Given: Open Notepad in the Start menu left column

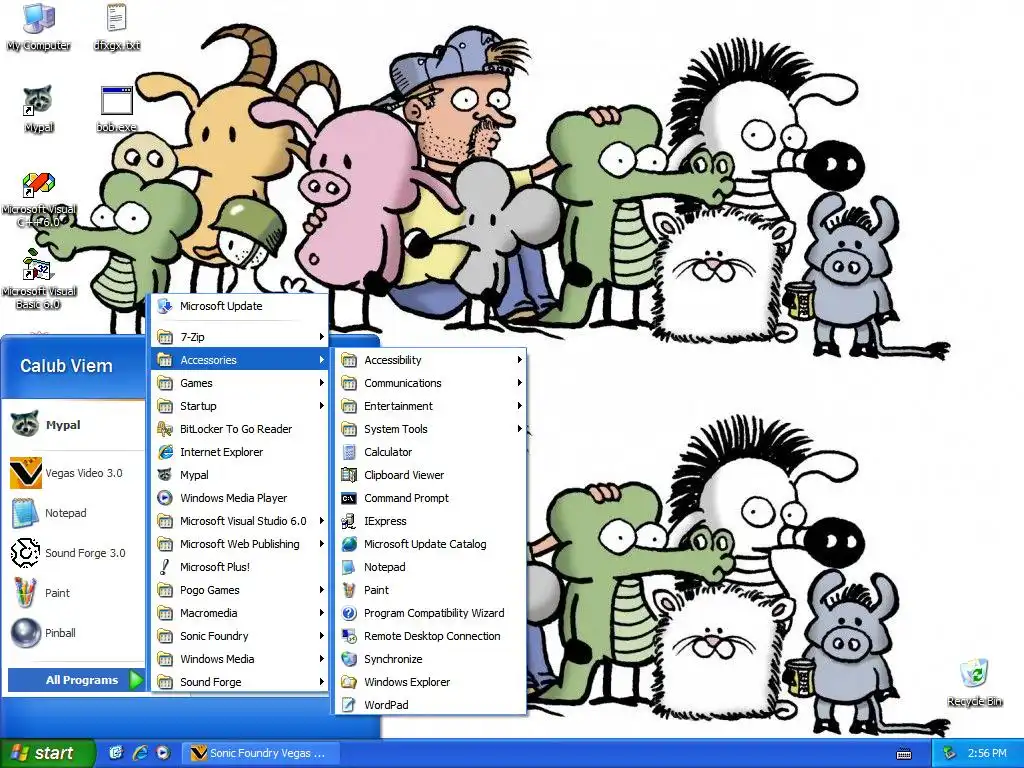Looking at the screenshot, I should [73, 513].
